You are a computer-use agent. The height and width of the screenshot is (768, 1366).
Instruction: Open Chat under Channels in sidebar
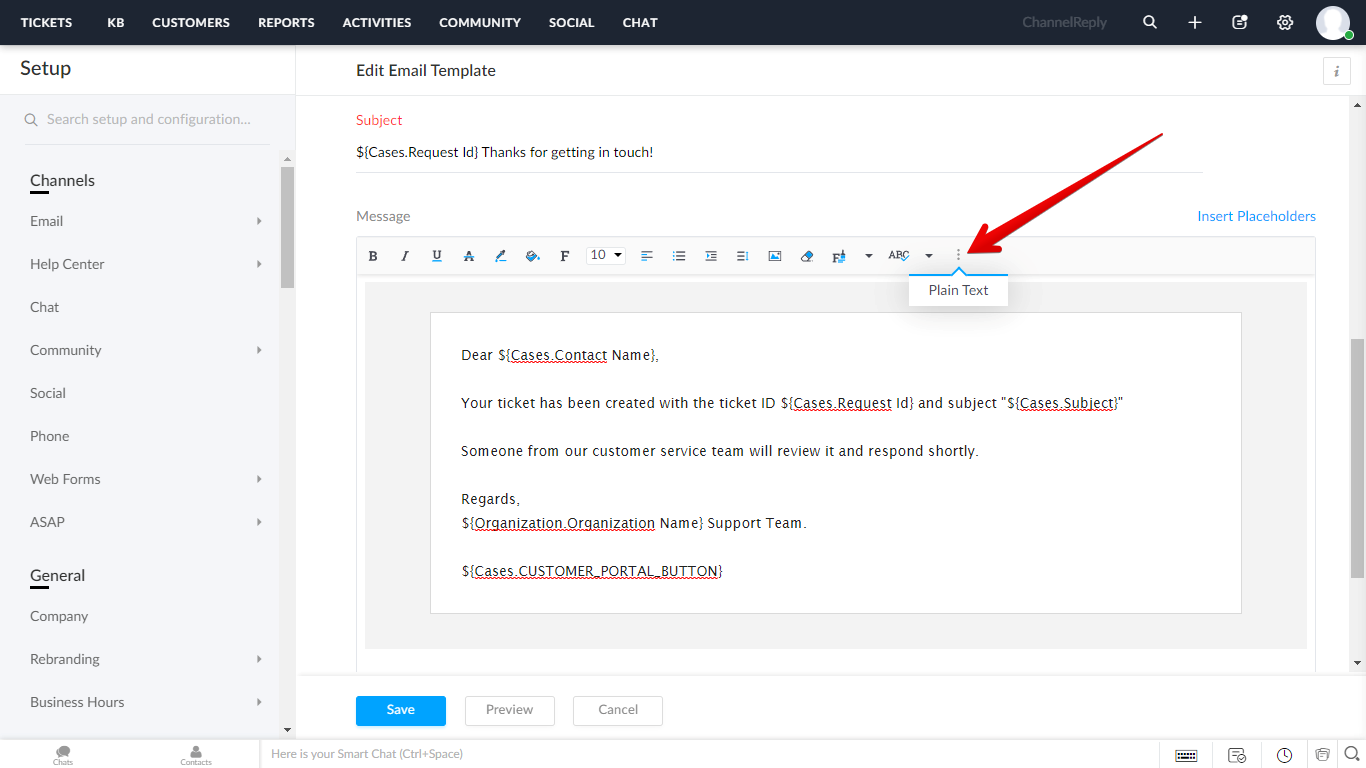45,307
